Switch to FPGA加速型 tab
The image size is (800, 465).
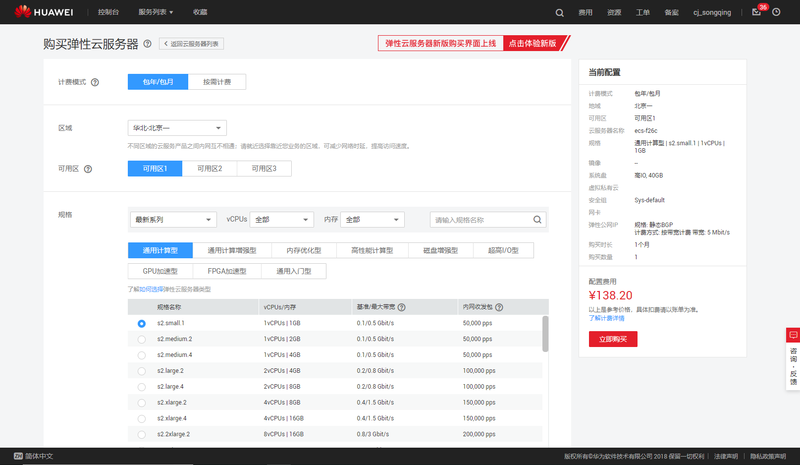pyautogui.click(x=227, y=271)
